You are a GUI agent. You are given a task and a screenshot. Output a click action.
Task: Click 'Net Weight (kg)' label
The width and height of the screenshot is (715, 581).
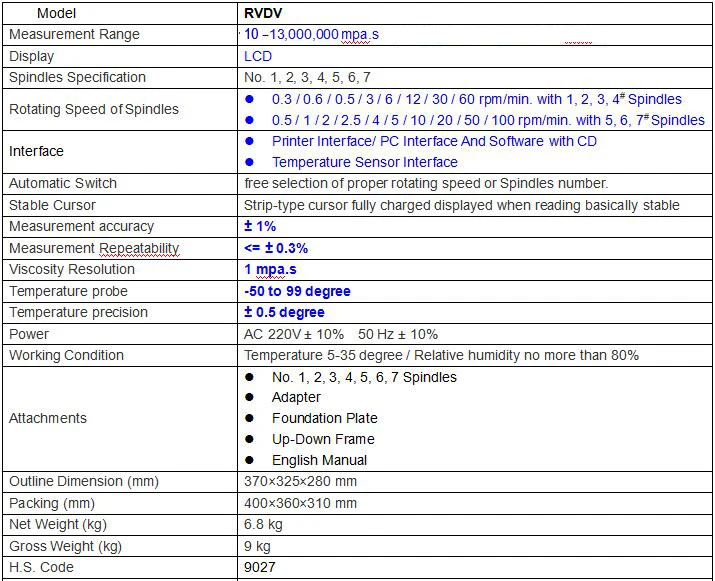(x=58, y=524)
